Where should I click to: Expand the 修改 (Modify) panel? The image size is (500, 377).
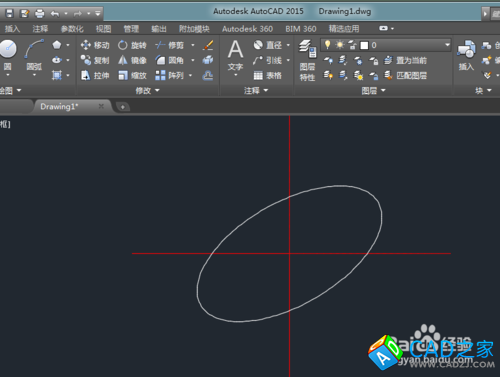(x=148, y=90)
